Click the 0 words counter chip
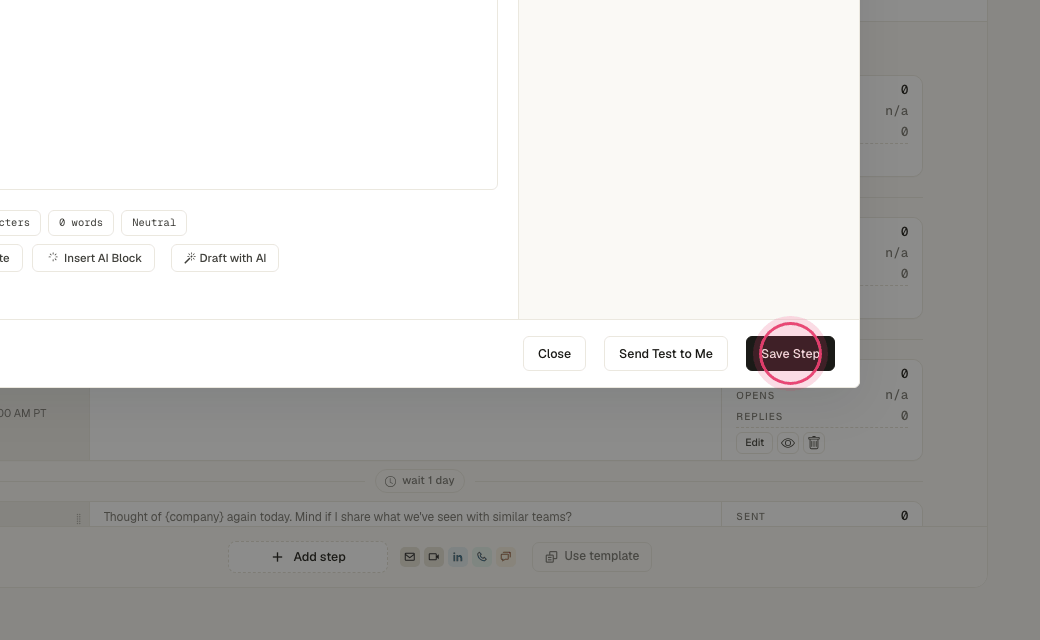Viewport: 1040px width, 640px height. [x=81, y=223]
